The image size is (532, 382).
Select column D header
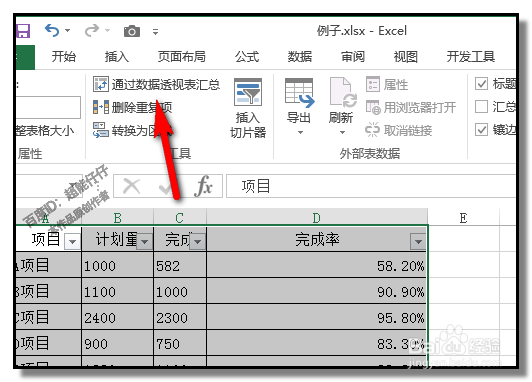click(316, 218)
